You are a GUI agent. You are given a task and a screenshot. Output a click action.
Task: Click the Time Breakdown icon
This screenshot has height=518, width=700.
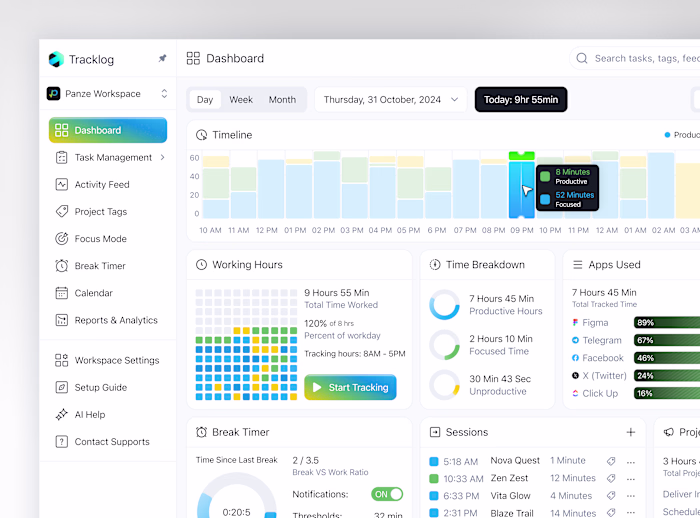coord(435,265)
